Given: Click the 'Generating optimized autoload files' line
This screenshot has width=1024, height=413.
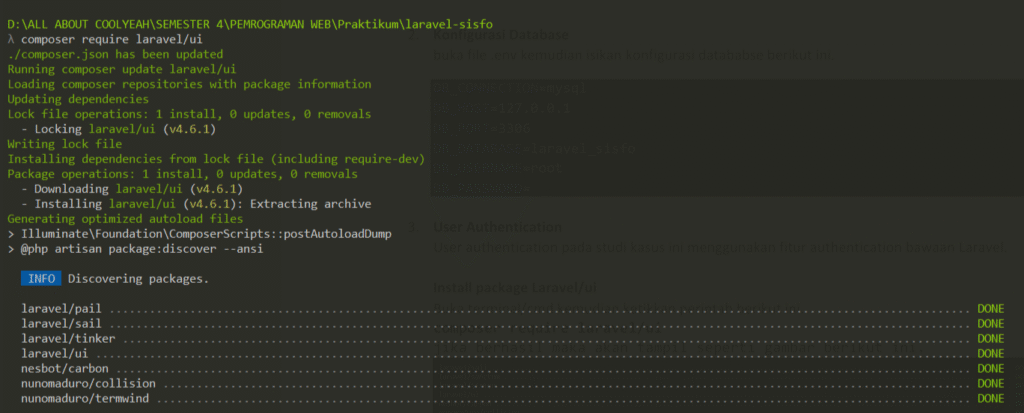Looking at the screenshot, I should 124,218.
